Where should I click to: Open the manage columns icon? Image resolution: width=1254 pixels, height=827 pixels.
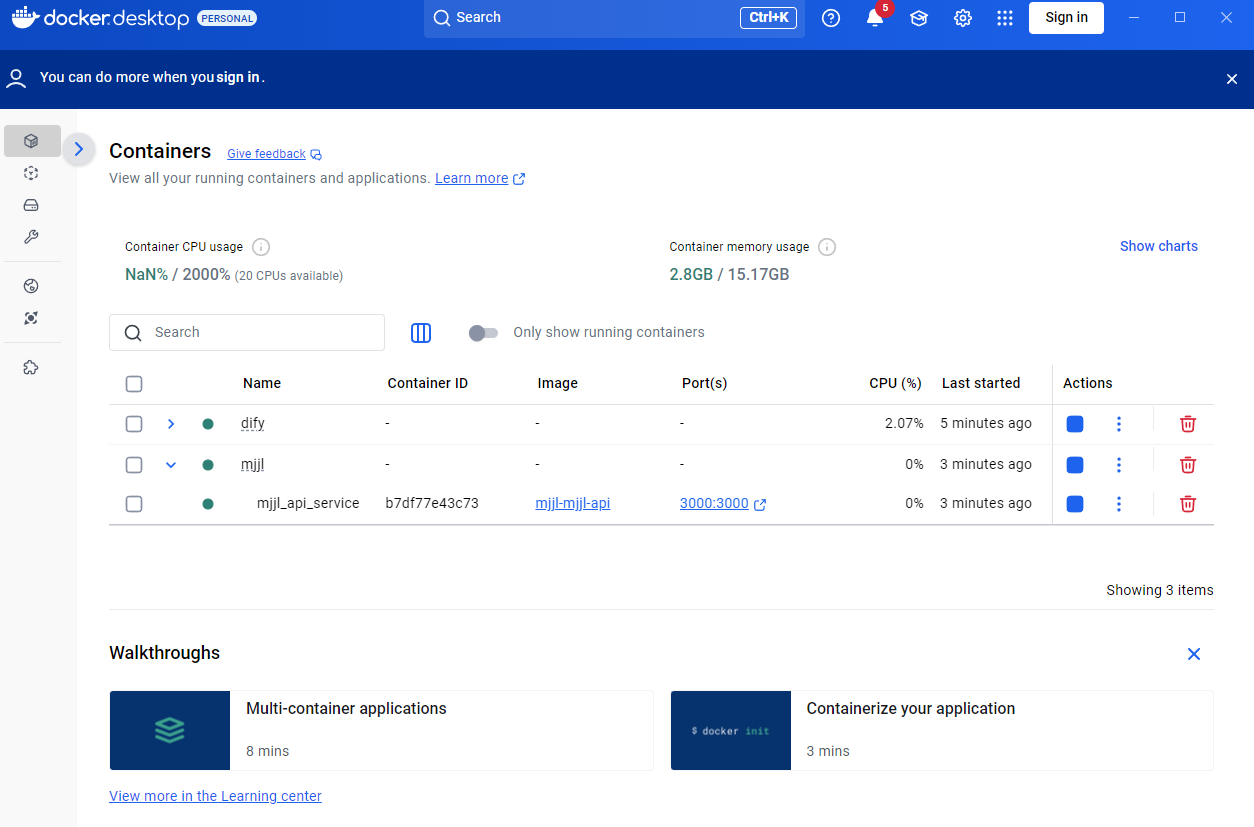tap(421, 333)
